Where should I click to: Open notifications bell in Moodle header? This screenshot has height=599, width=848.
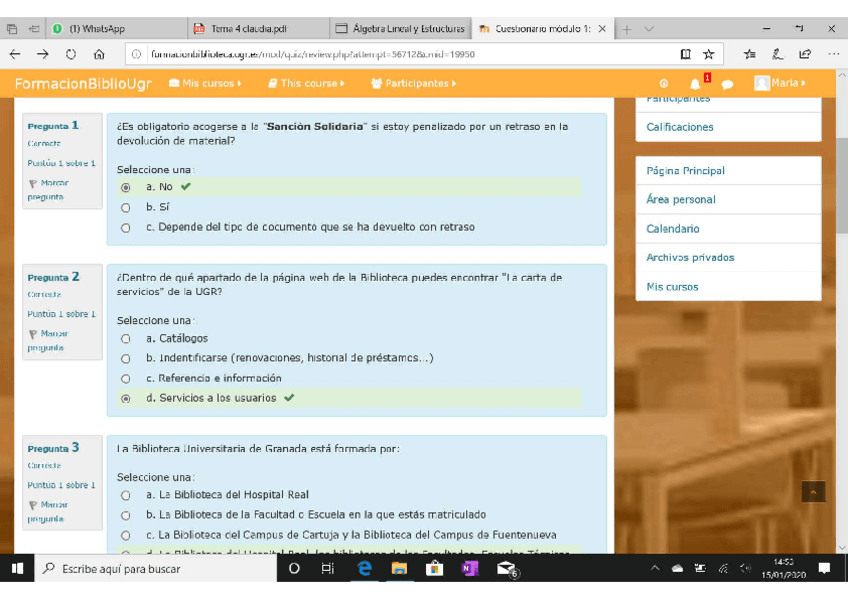tap(695, 84)
